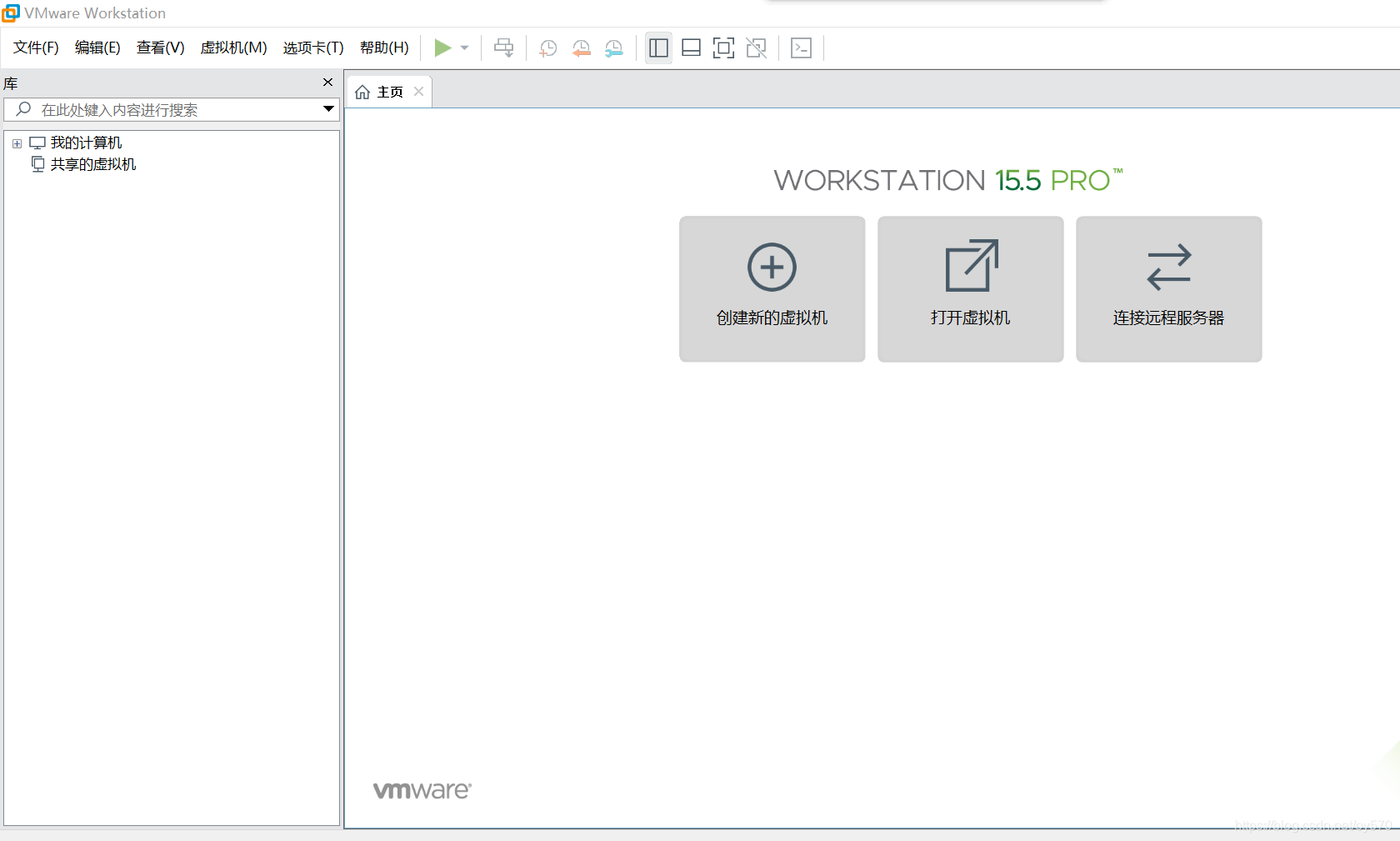Viewport: 1400px width, 841px height.
Task: Click the library search input field
Action: click(172, 109)
